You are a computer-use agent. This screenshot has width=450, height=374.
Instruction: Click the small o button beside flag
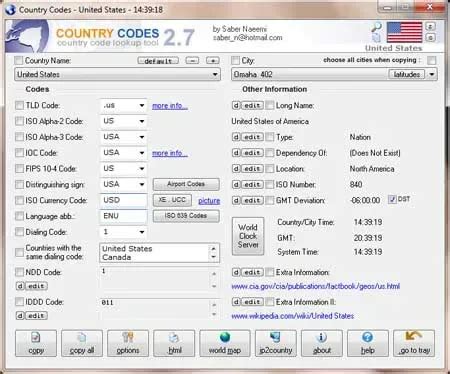click(x=430, y=37)
